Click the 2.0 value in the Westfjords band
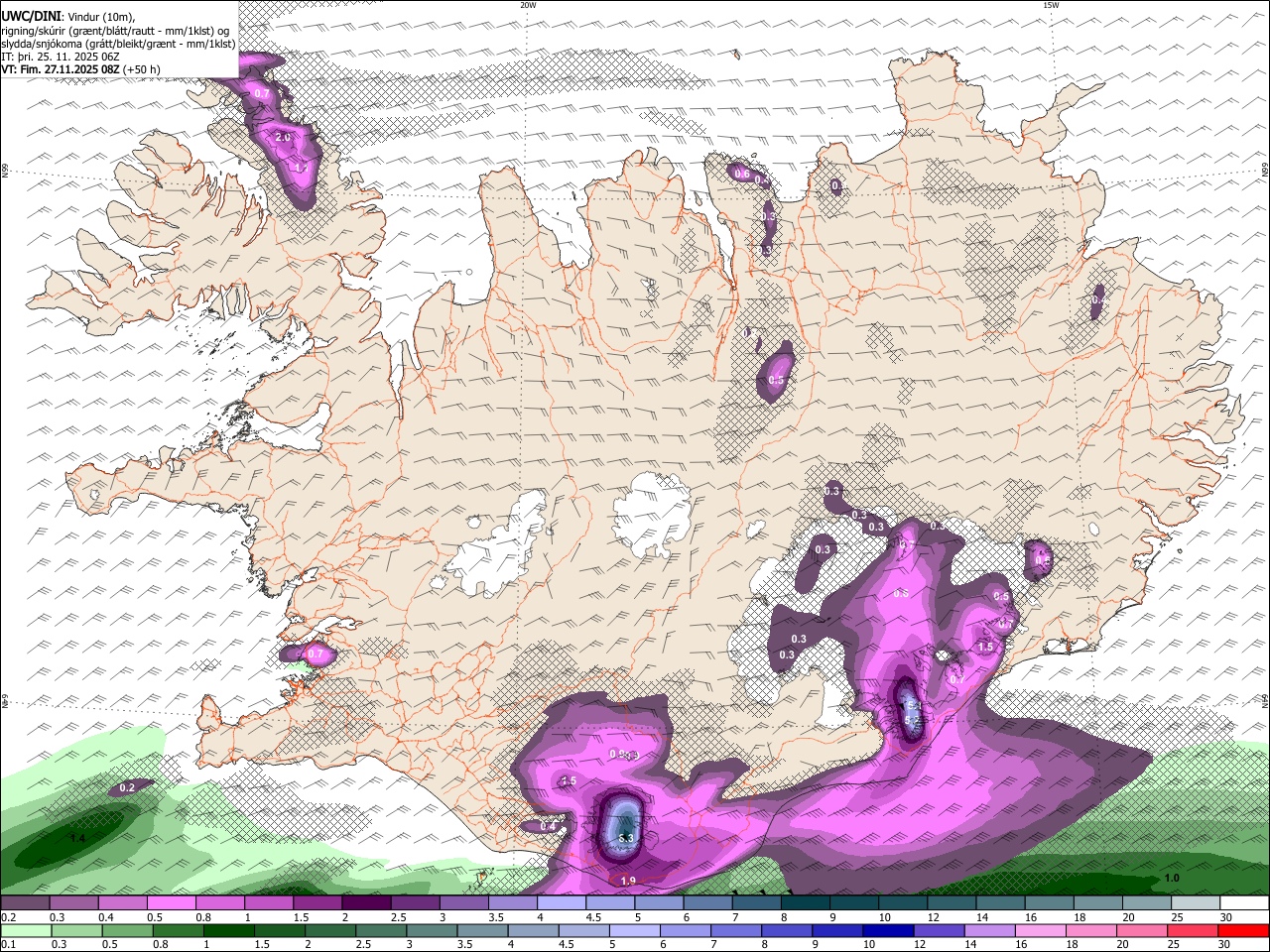Screen dimensions: 1270x952 tap(284, 137)
